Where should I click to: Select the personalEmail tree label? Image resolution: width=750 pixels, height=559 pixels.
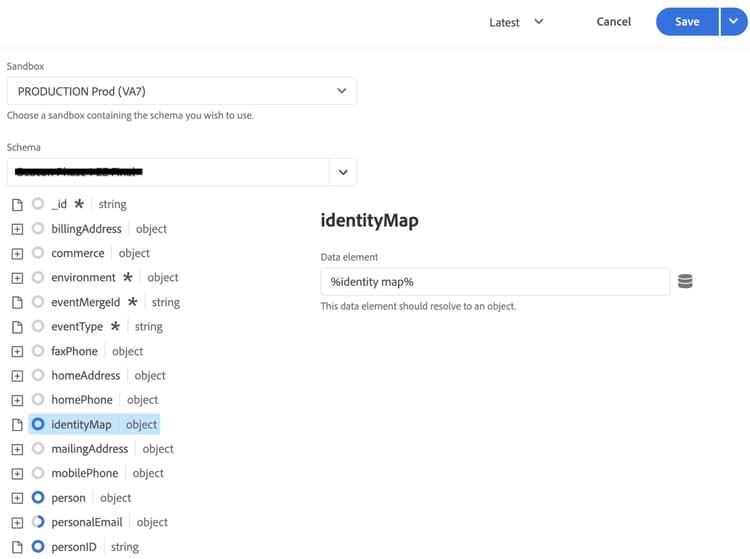click(x=87, y=522)
